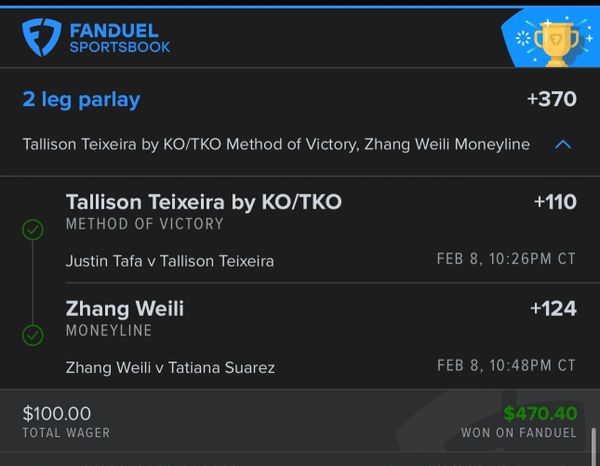Click the FanDuel shield logo icon
The image size is (600, 466).
pyautogui.click(x=41, y=36)
